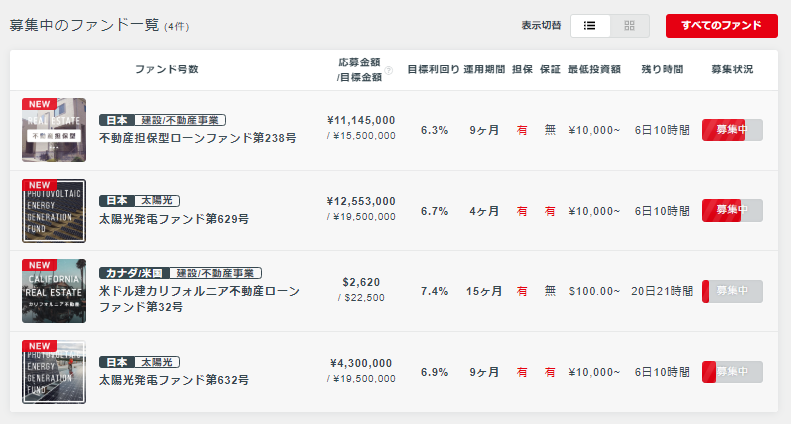The height and width of the screenshot is (424, 791).
Task: Open 太陽光発電ファンド第632号 title link
Action: coord(174,380)
